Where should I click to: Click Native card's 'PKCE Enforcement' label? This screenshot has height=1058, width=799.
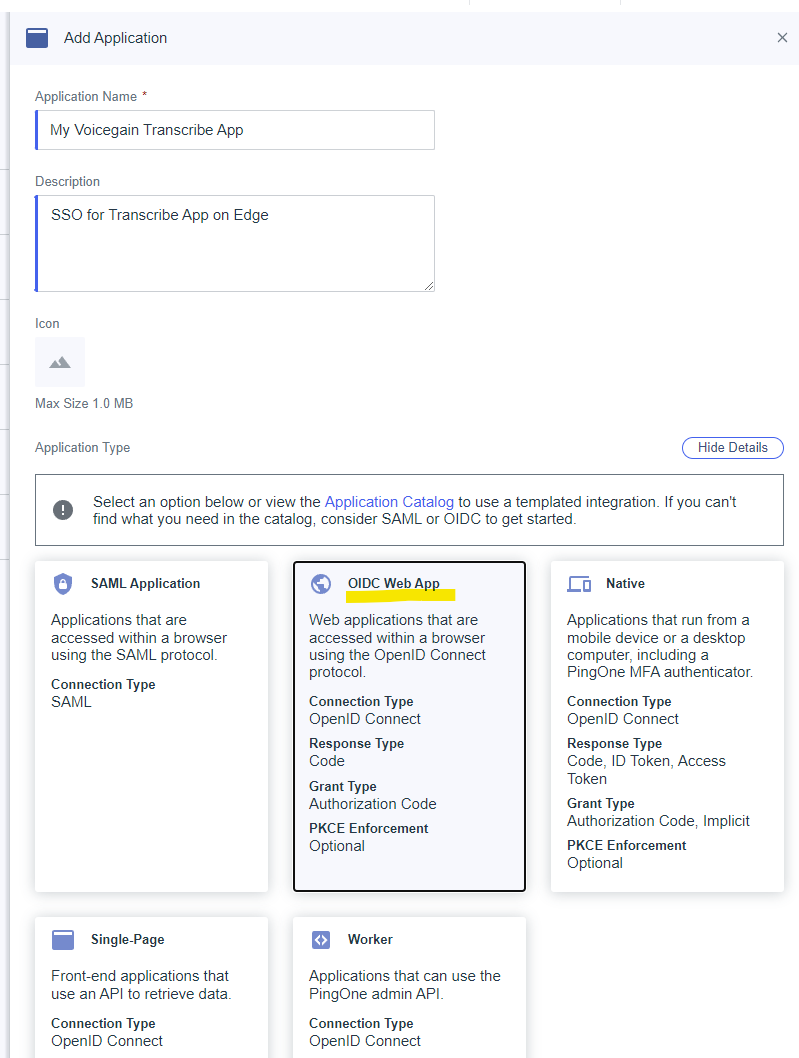[626, 845]
